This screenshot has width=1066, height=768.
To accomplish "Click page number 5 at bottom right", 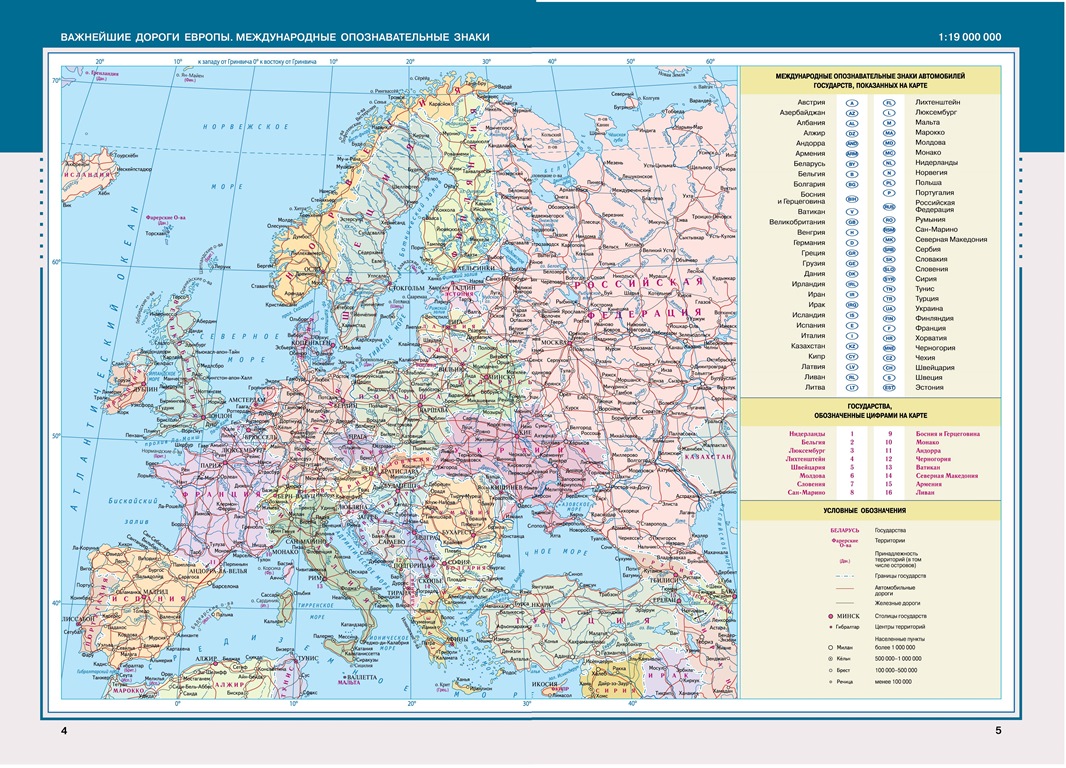I will pos(998,732).
